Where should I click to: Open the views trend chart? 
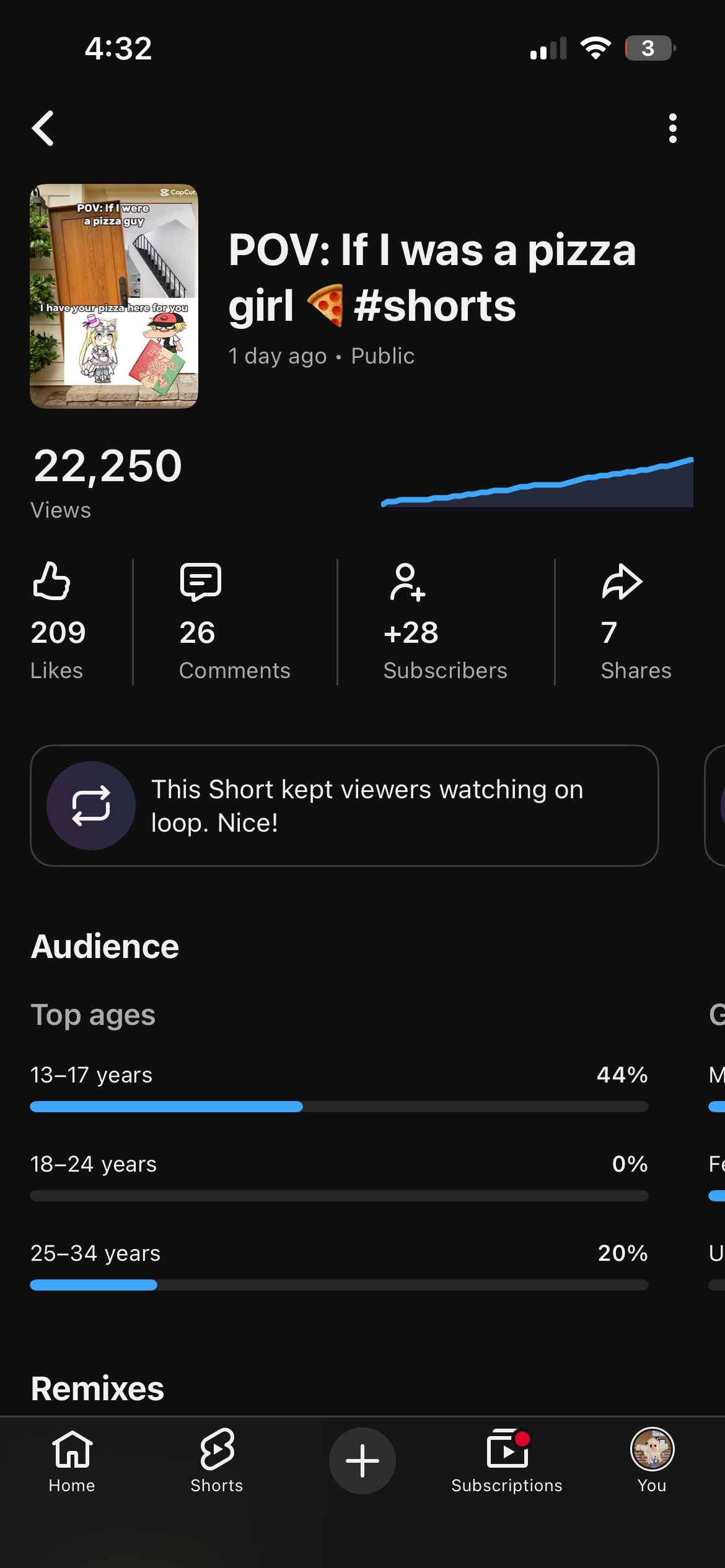537,482
